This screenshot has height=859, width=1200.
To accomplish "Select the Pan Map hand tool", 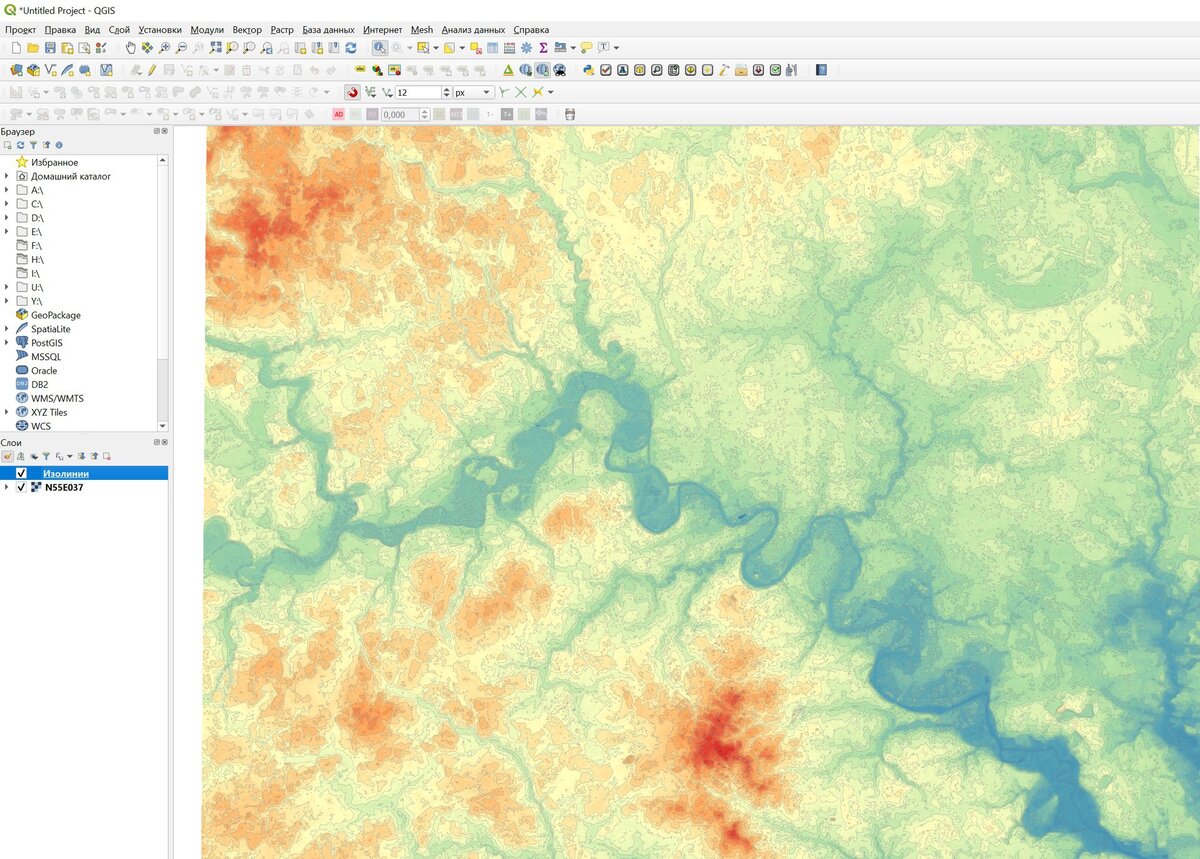I will click(131, 48).
